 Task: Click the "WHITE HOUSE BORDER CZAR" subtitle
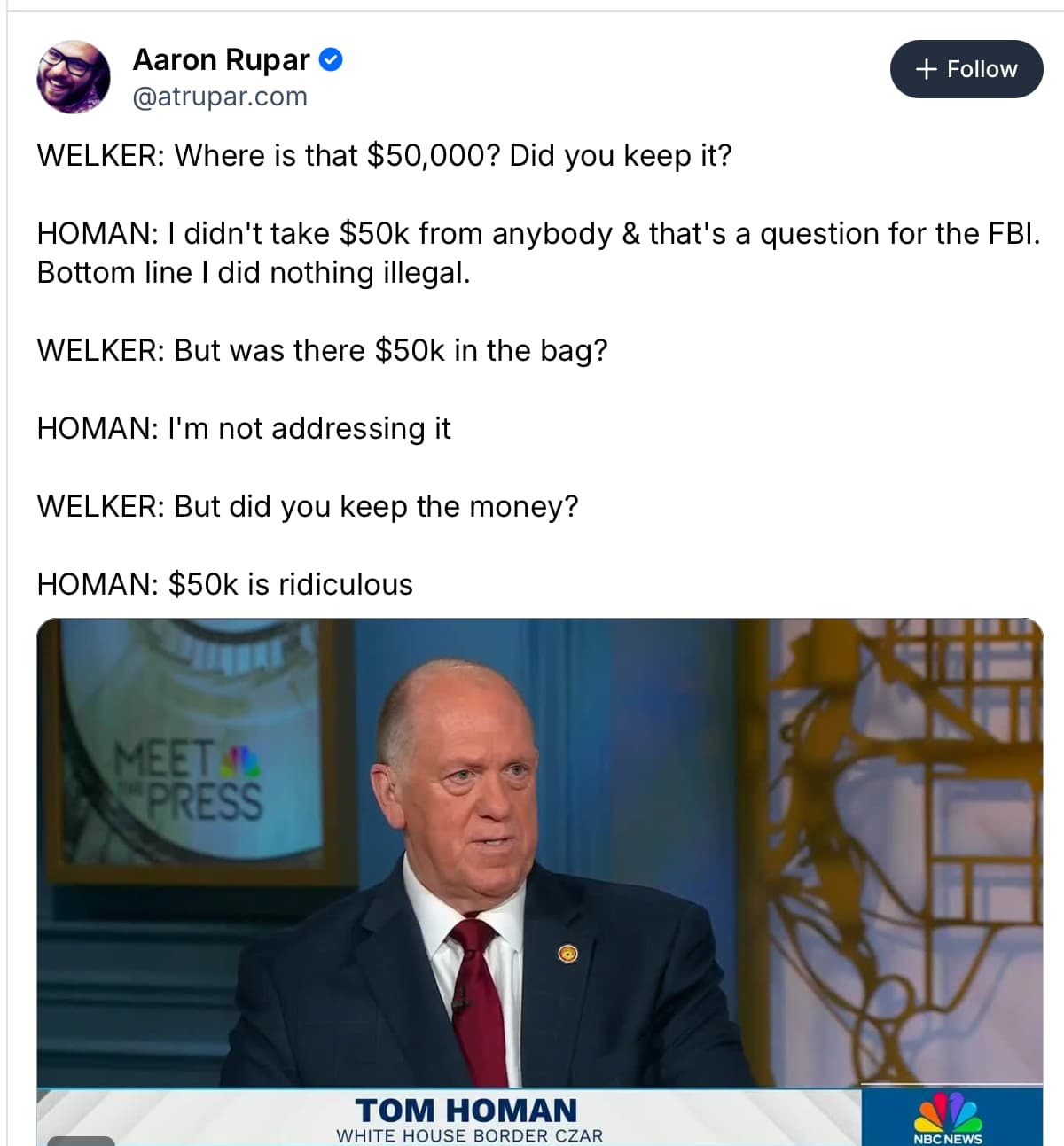pos(469,1135)
